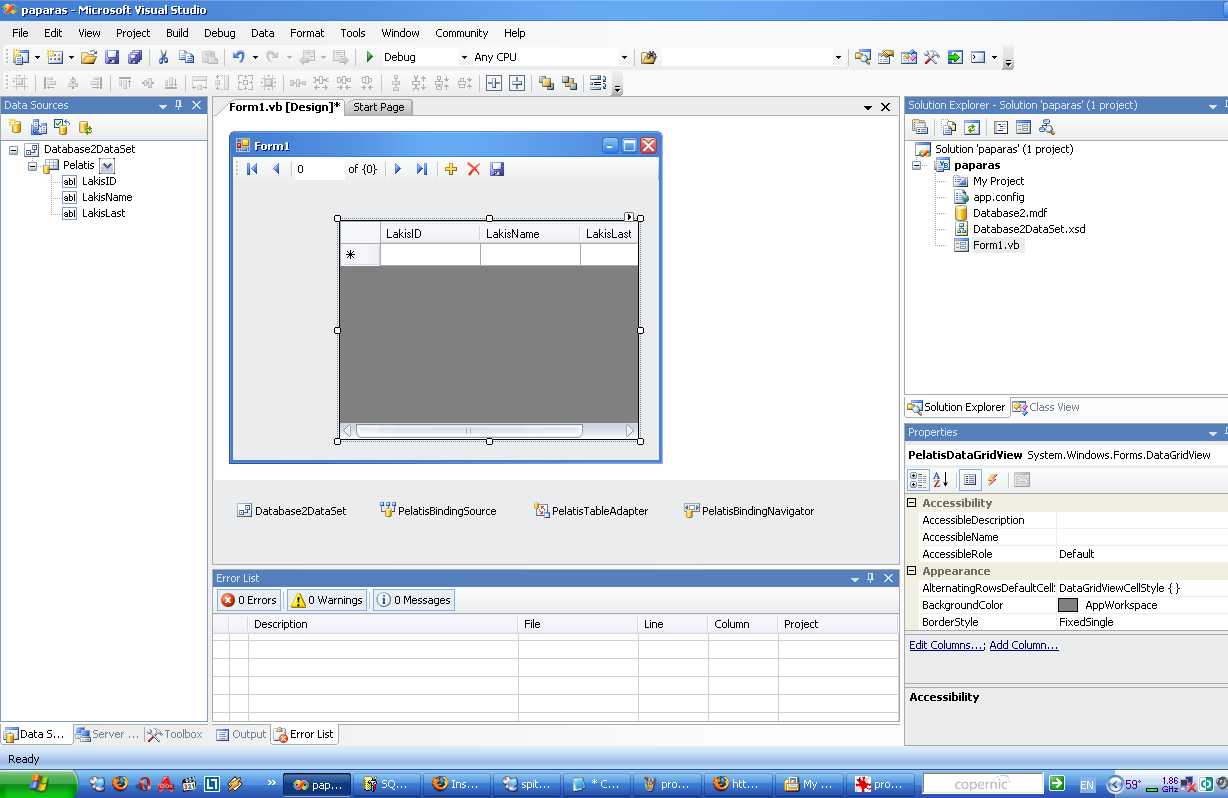This screenshot has height=798, width=1228.
Task: Click Move Next arrow in BindingNavigator
Action: 398,169
